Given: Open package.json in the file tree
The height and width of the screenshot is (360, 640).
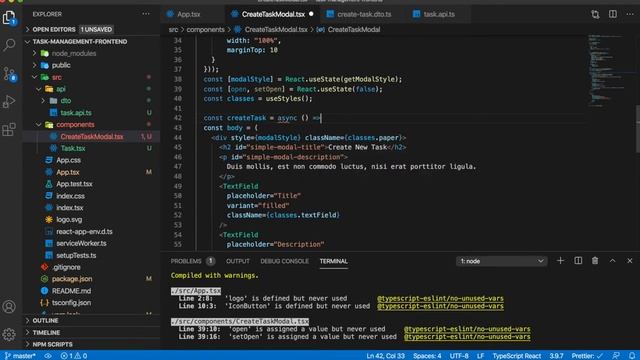Looking at the screenshot, I should pyautogui.click(x=72, y=279).
